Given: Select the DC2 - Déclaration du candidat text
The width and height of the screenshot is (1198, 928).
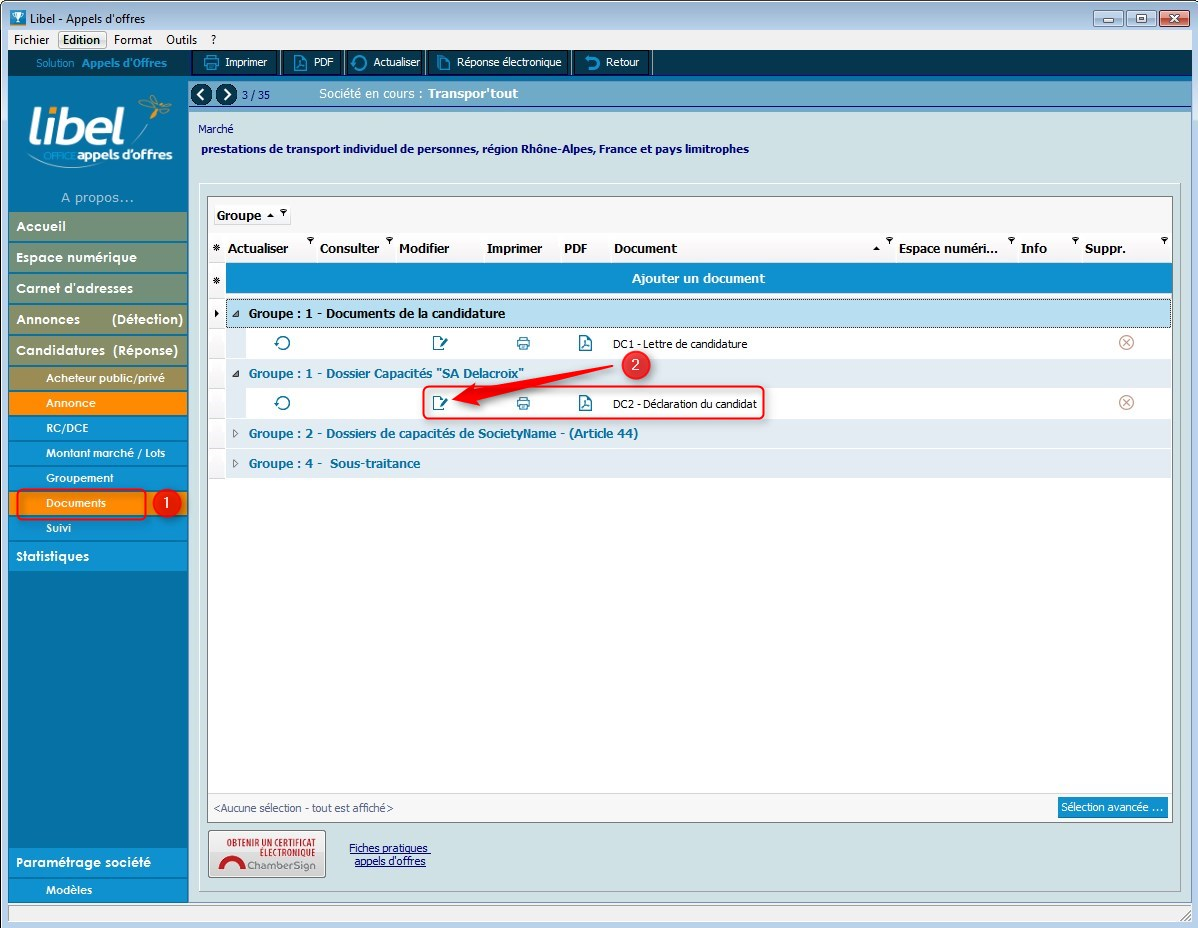Looking at the screenshot, I should (685, 404).
